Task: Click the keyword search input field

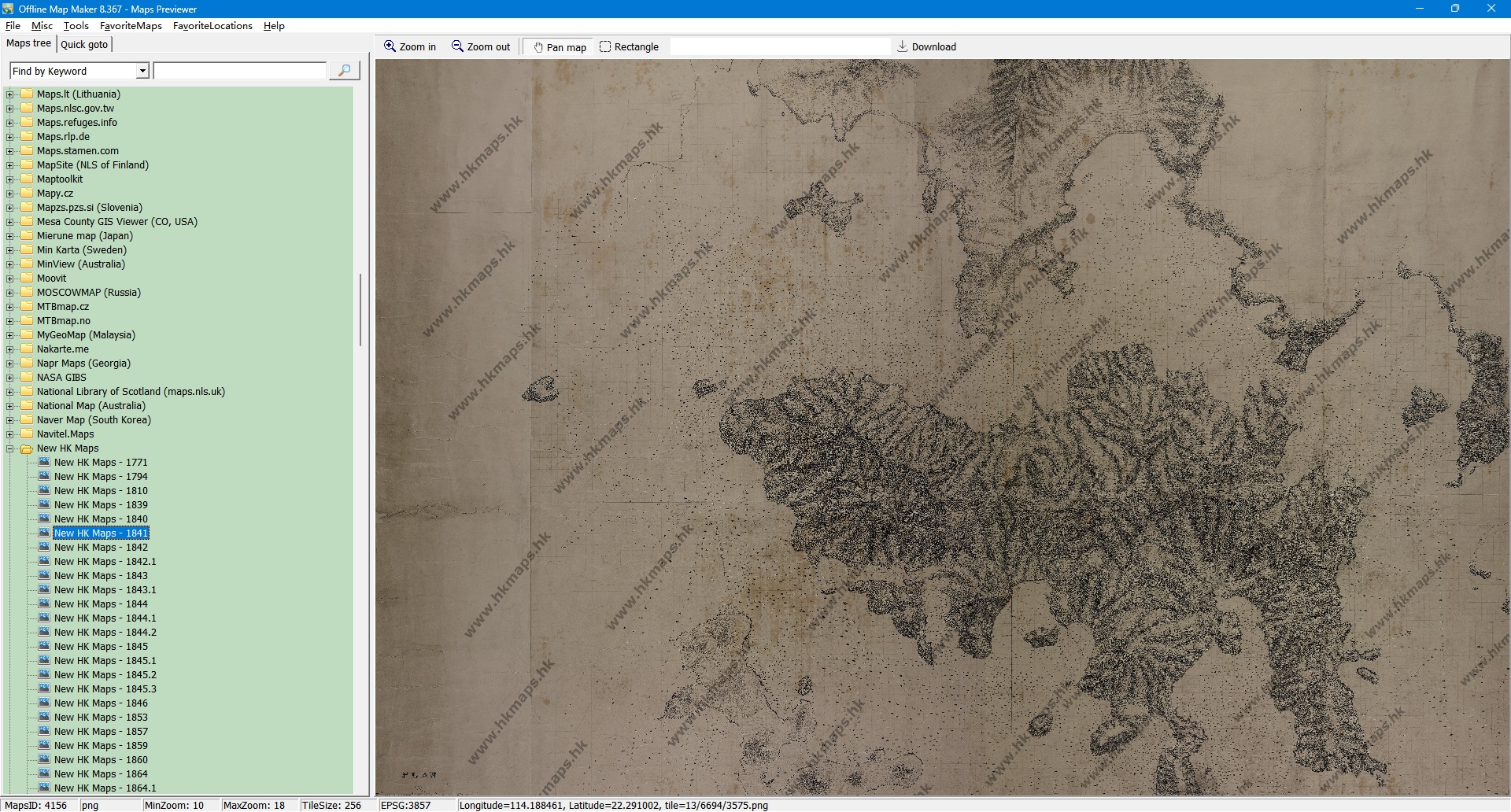Action: pos(240,71)
